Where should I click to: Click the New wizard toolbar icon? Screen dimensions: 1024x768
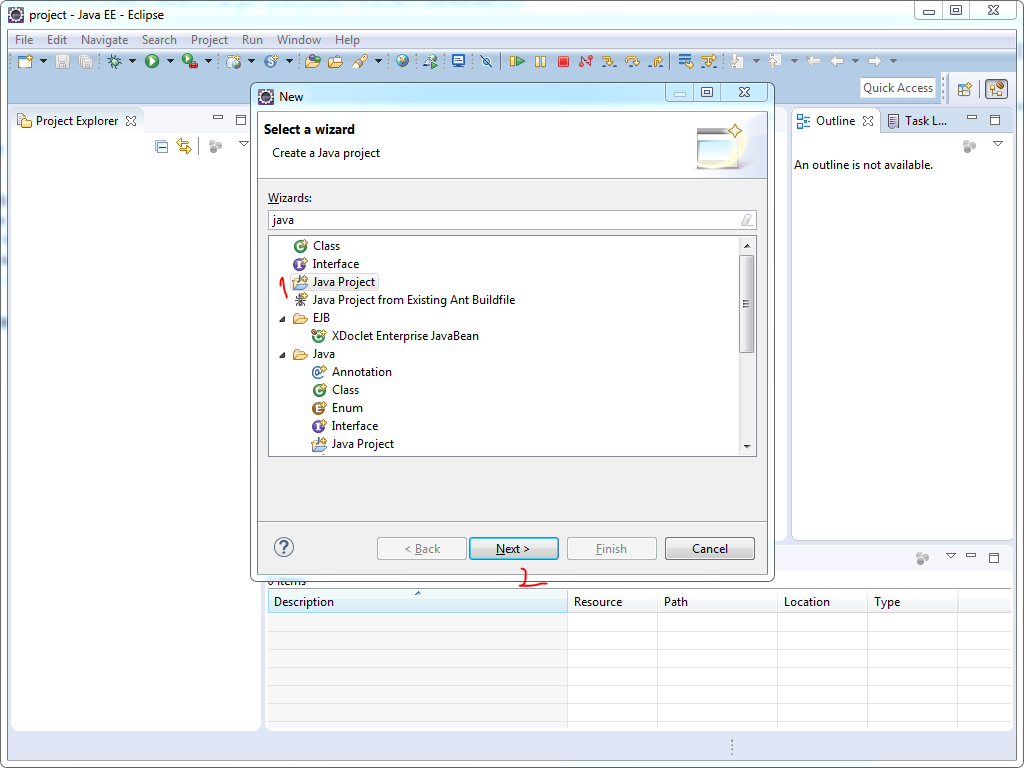(25, 61)
